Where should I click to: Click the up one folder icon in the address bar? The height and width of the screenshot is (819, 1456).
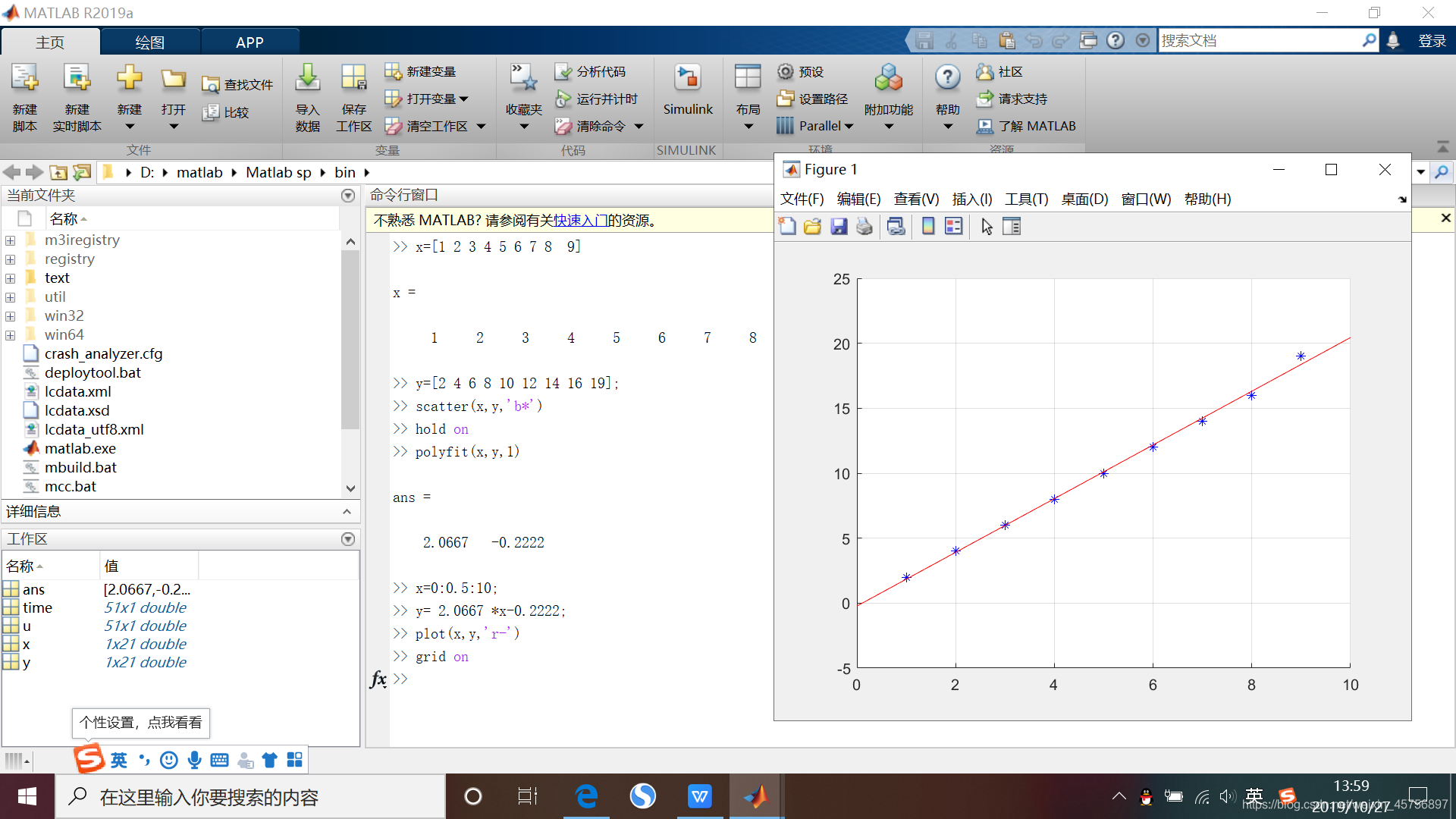click(x=58, y=172)
